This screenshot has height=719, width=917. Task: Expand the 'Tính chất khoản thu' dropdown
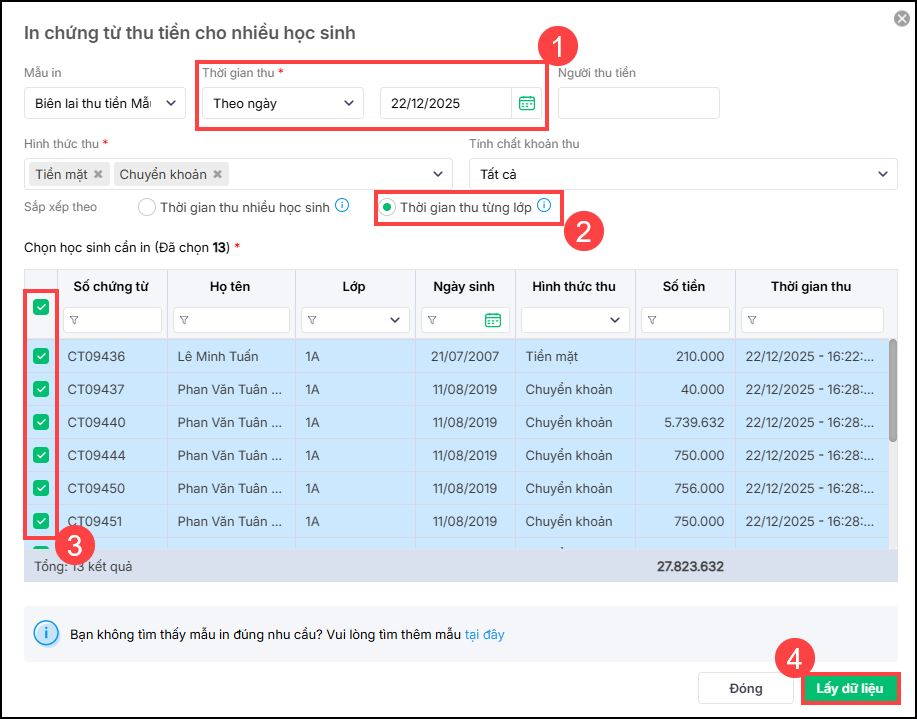(683, 174)
